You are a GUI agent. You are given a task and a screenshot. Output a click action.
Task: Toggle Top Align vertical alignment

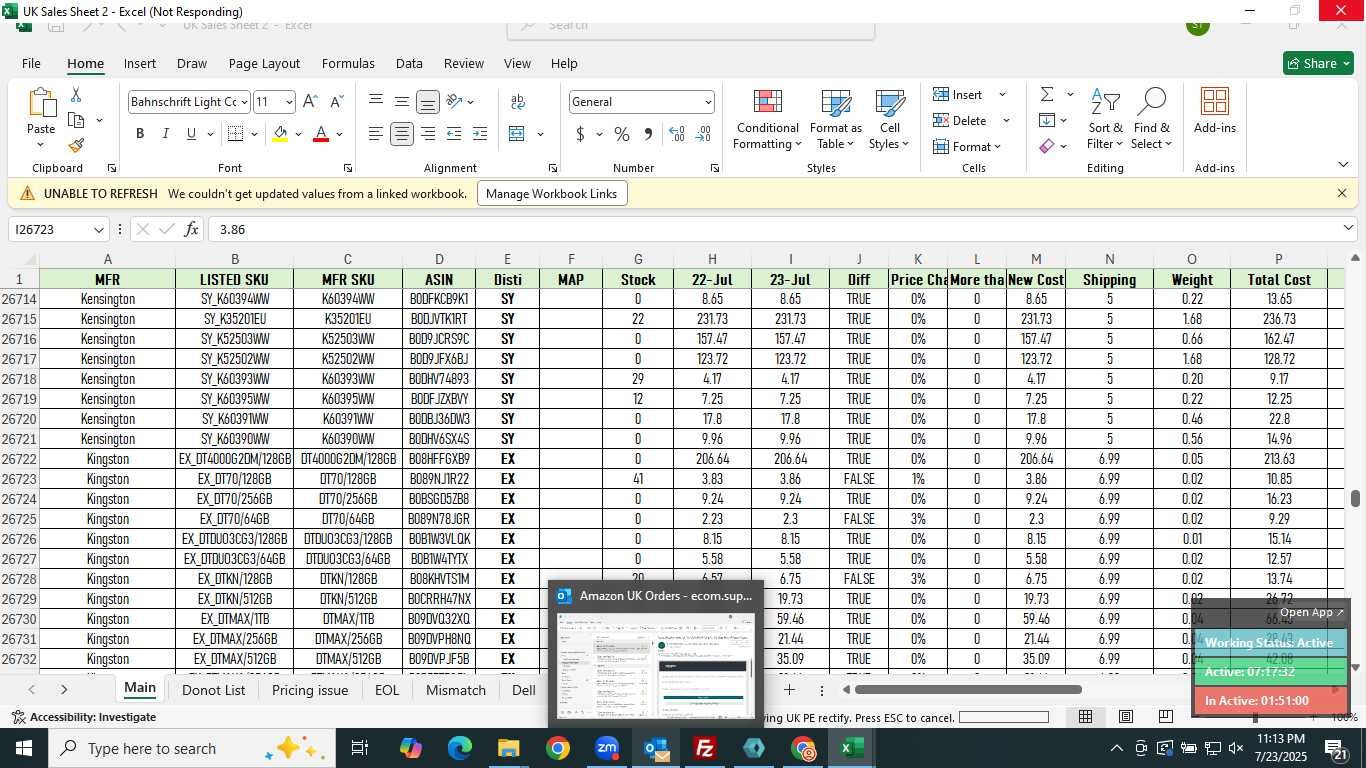click(x=375, y=101)
